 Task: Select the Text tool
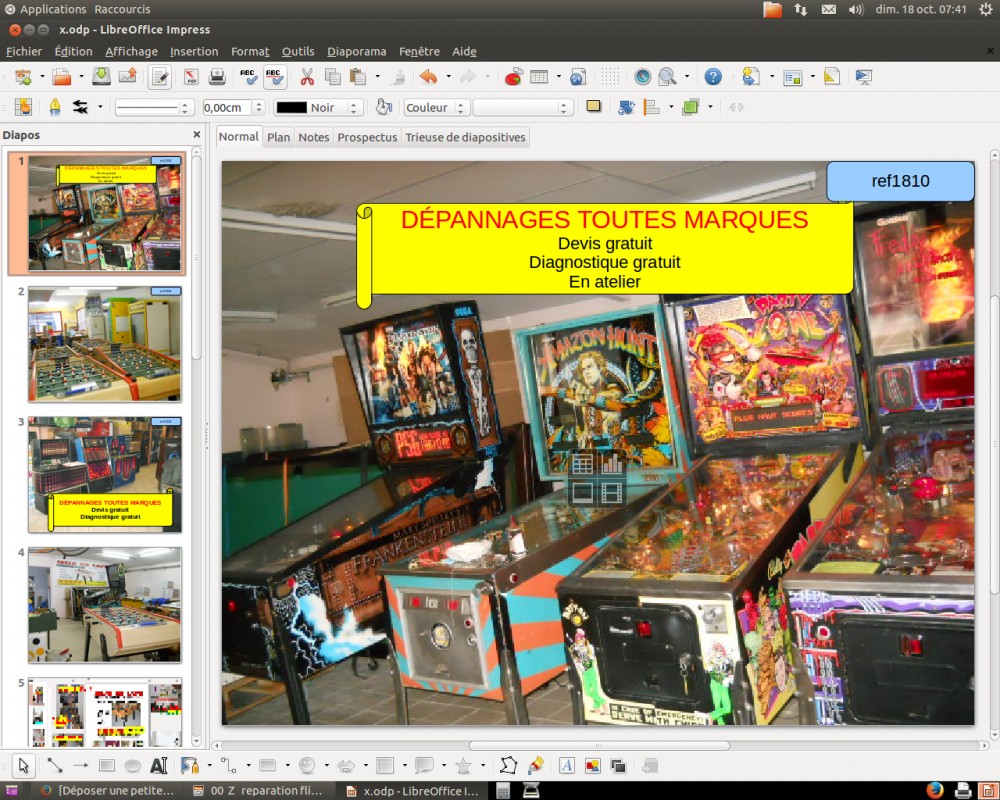[158, 765]
